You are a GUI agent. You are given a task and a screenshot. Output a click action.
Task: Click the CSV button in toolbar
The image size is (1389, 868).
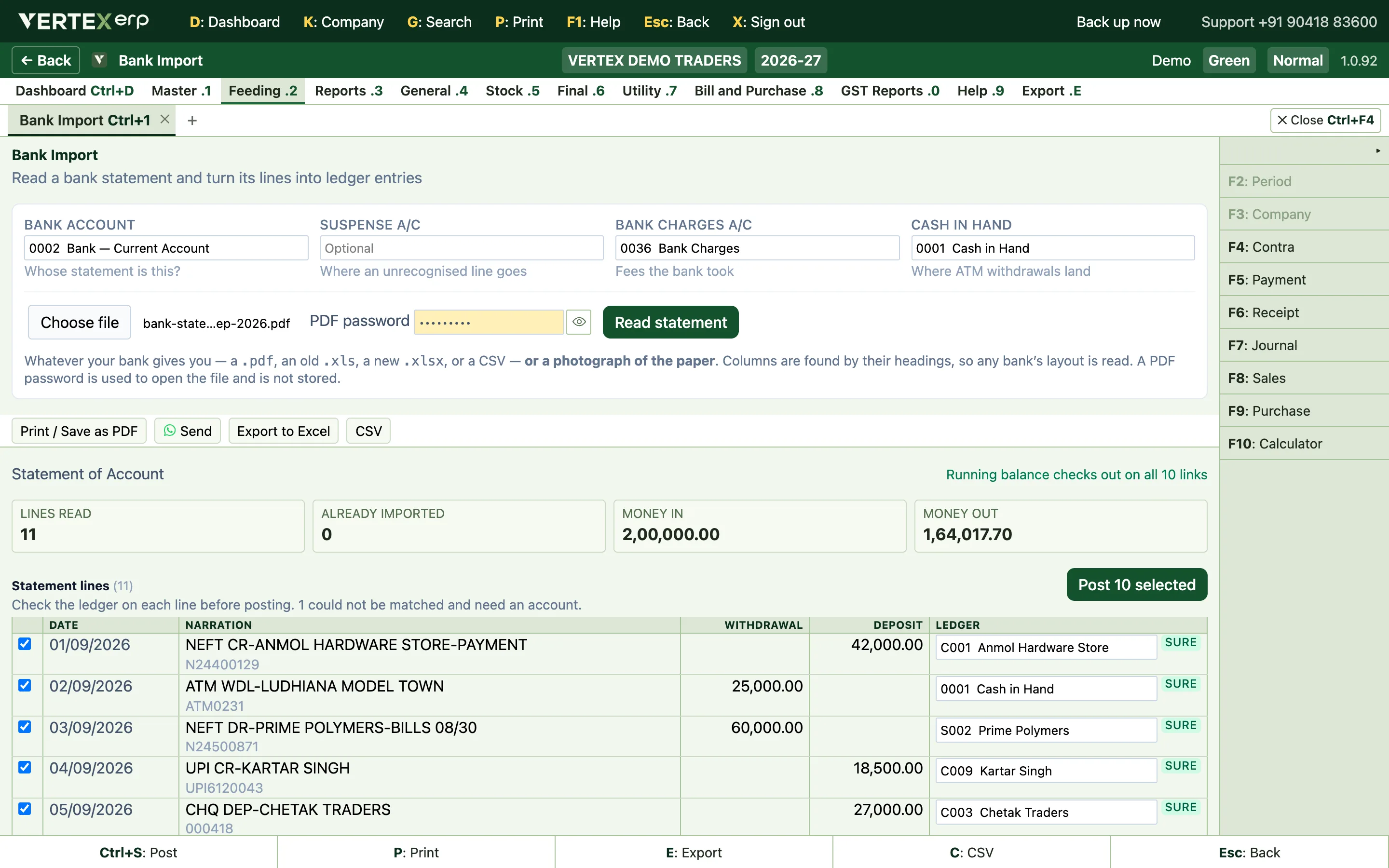(368, 431)
